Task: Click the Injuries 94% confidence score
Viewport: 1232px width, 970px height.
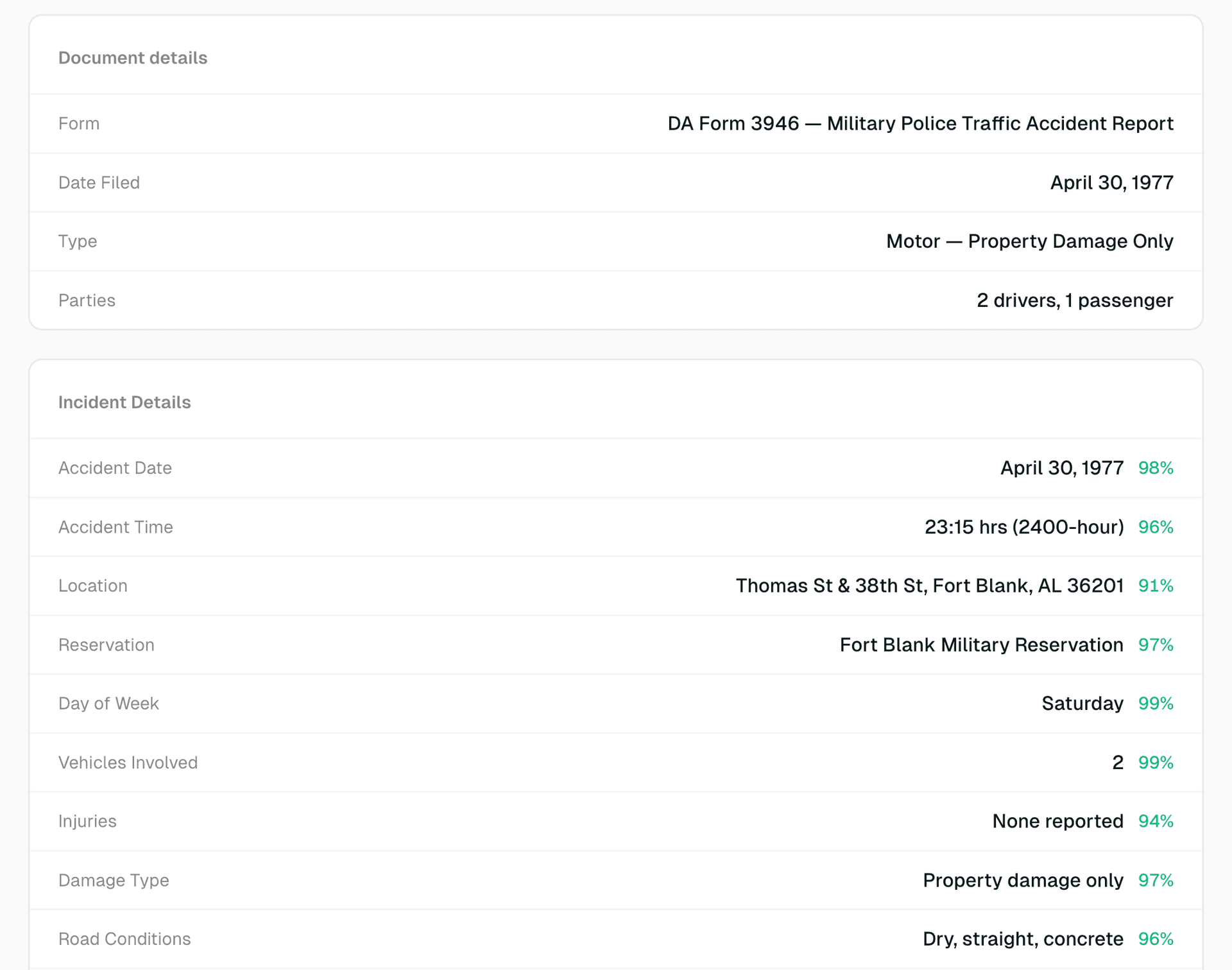Action: [1155, 821]
